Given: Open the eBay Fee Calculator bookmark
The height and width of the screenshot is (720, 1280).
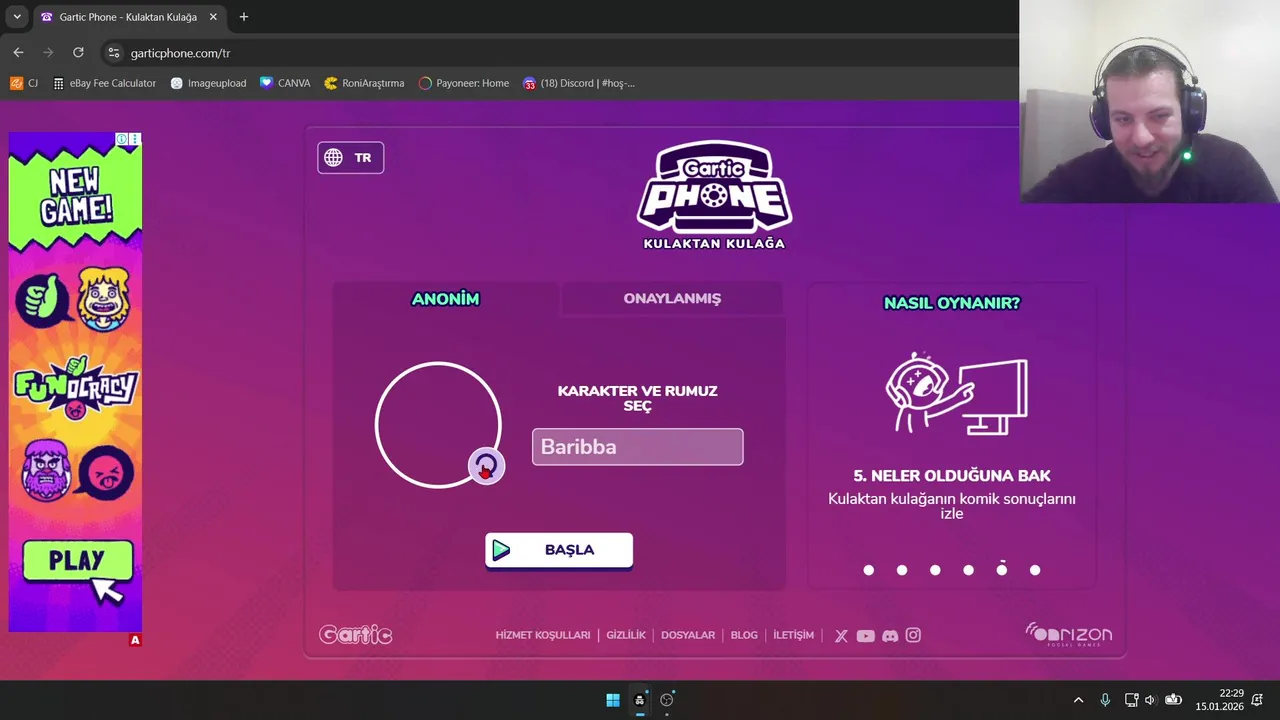Looking at the screenshot, I should (x=105, y=83).
